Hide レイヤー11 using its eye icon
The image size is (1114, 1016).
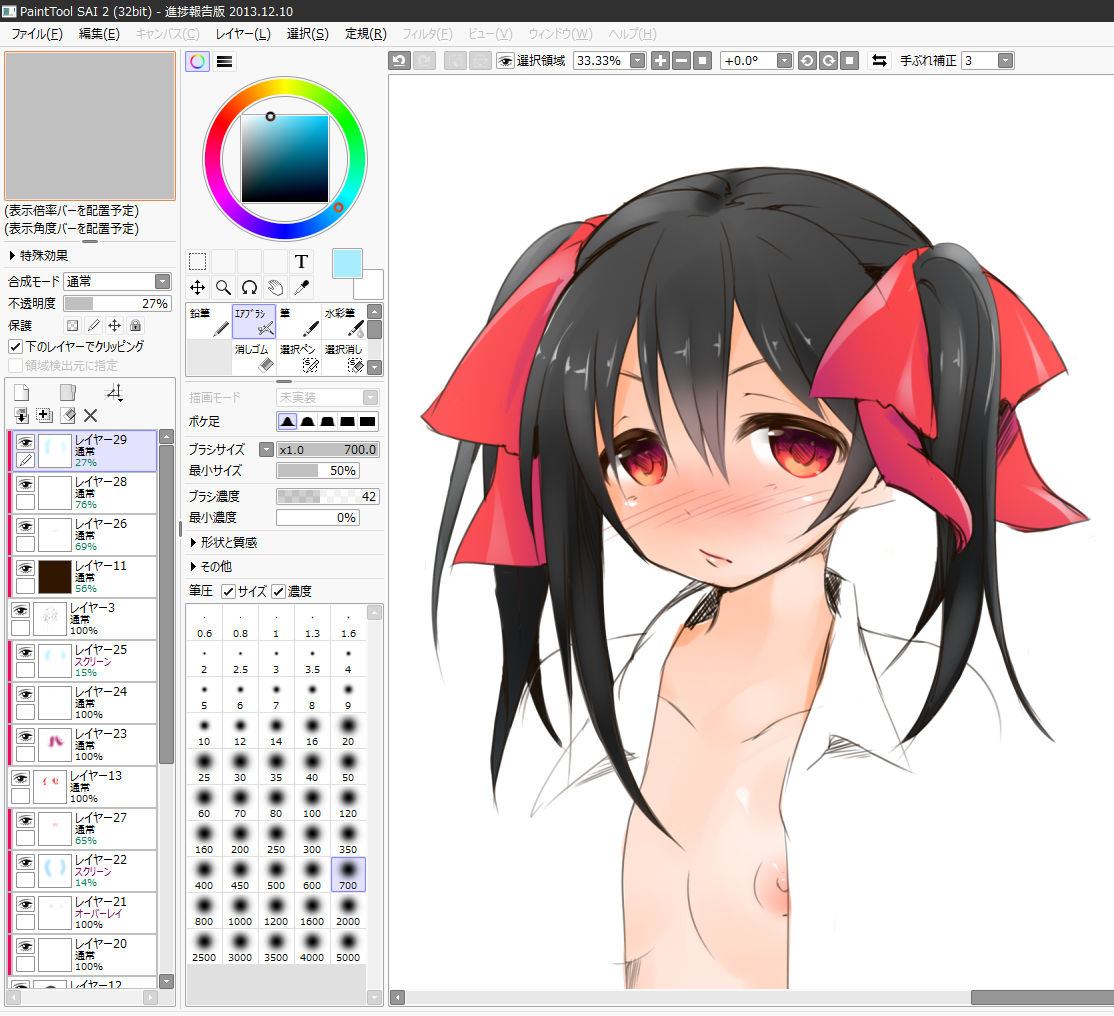coord(26,568)
